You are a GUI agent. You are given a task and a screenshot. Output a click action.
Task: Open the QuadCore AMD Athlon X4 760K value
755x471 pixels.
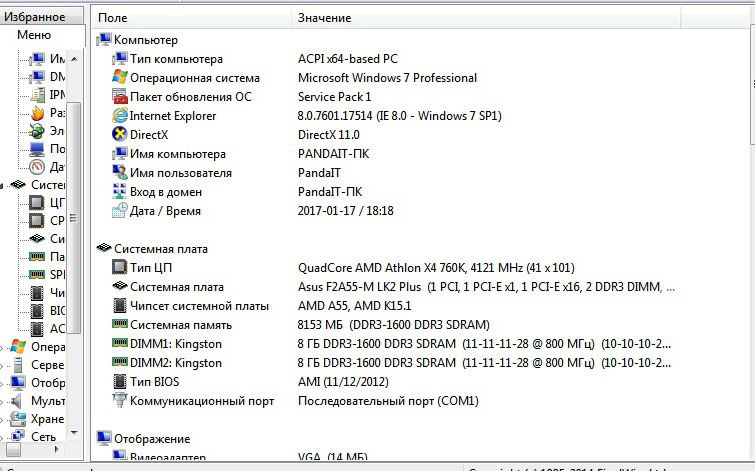[436, 268]
